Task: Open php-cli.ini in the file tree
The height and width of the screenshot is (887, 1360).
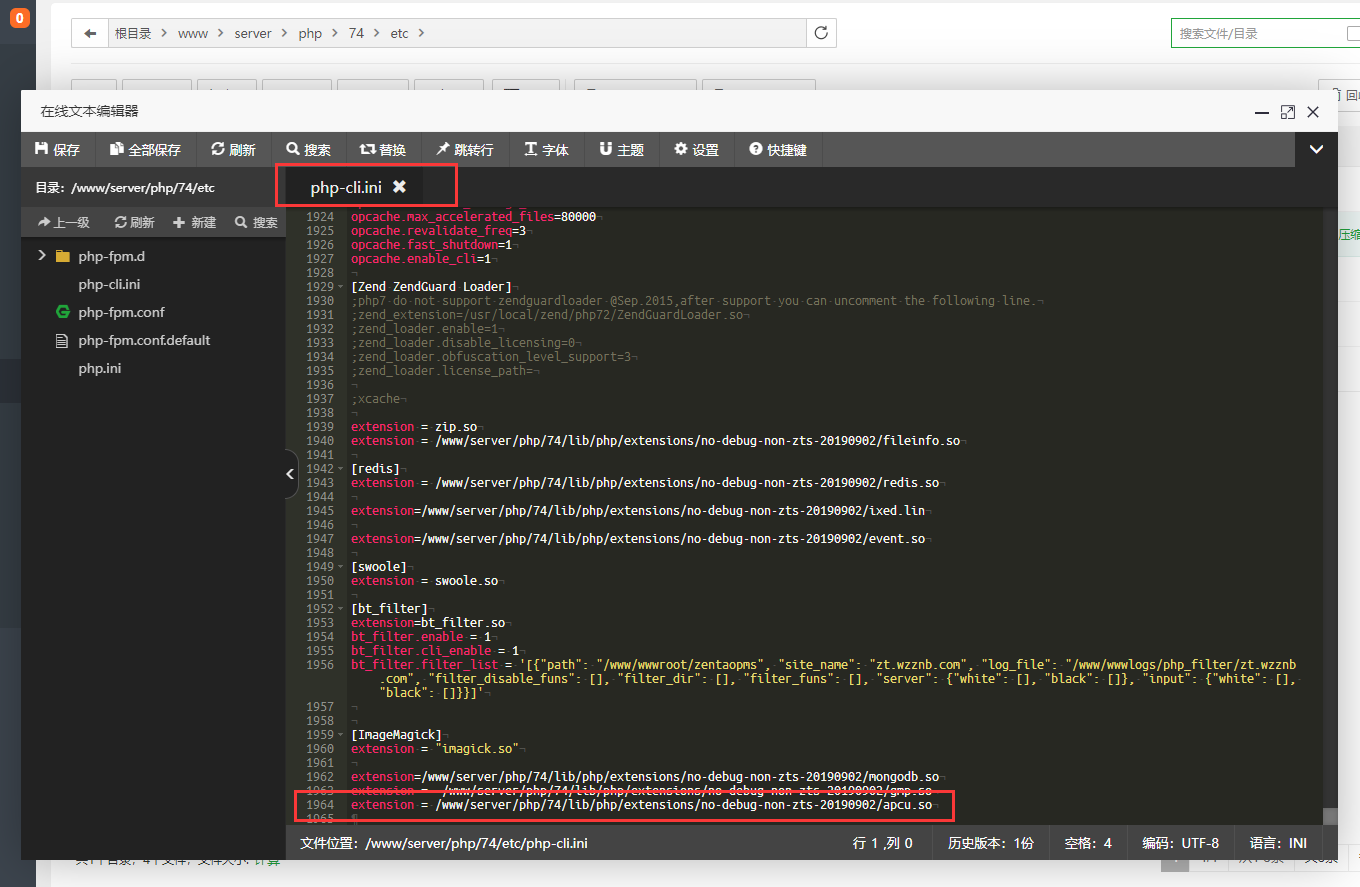Action: pyautogui.click(x=109, y=284)
